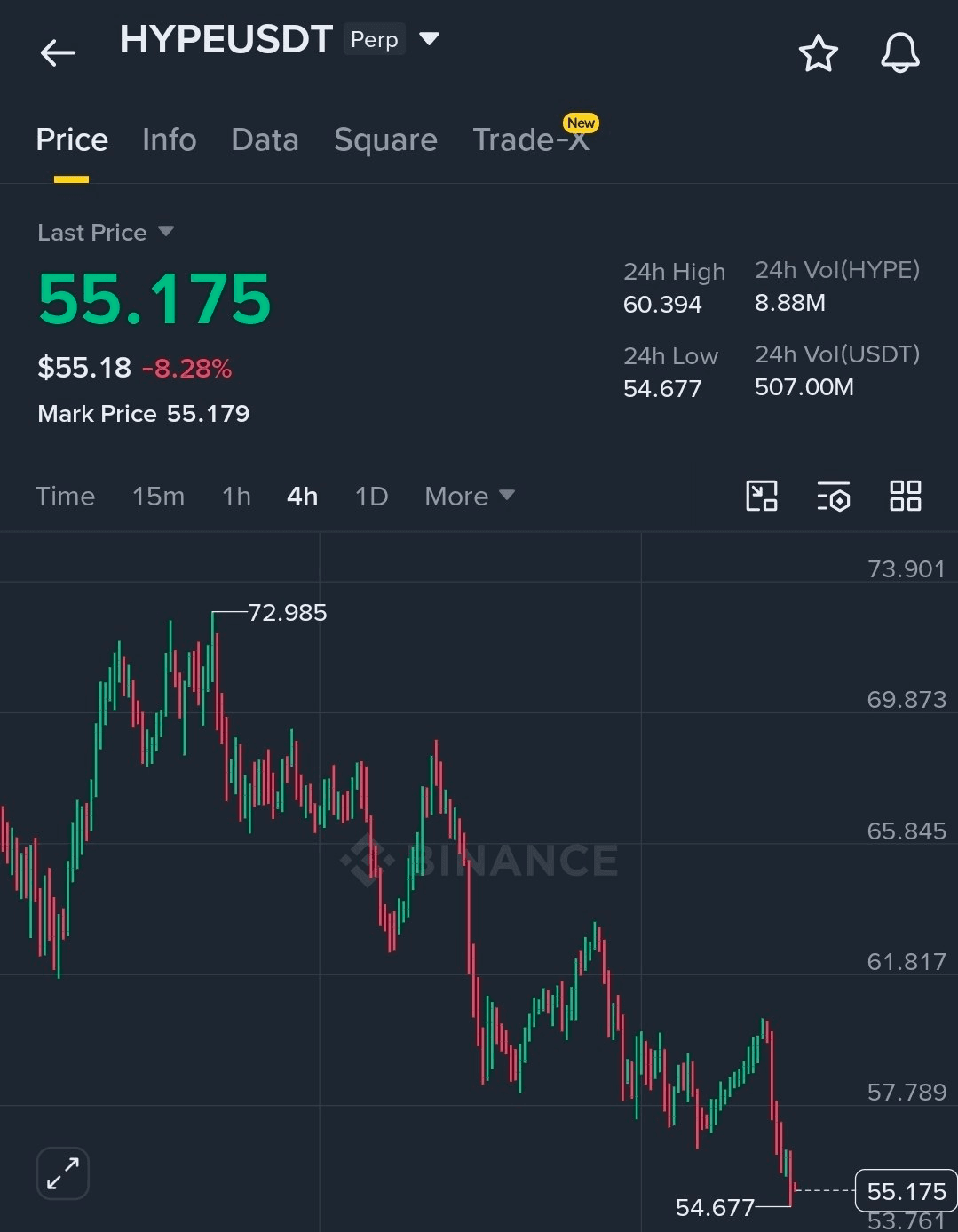Switch to the Info tab
The width and height of the screenshot is (958, 1232).
[169, 139]
